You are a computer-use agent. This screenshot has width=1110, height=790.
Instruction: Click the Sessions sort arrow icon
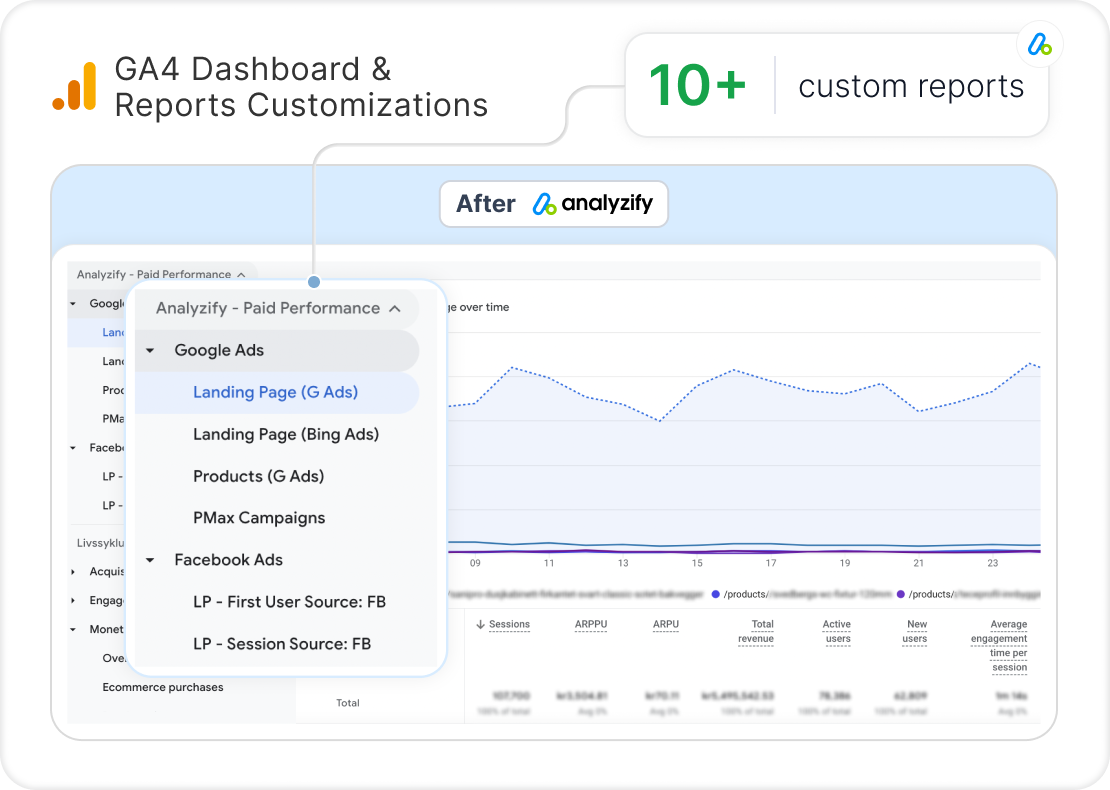[x=480, y=624]
